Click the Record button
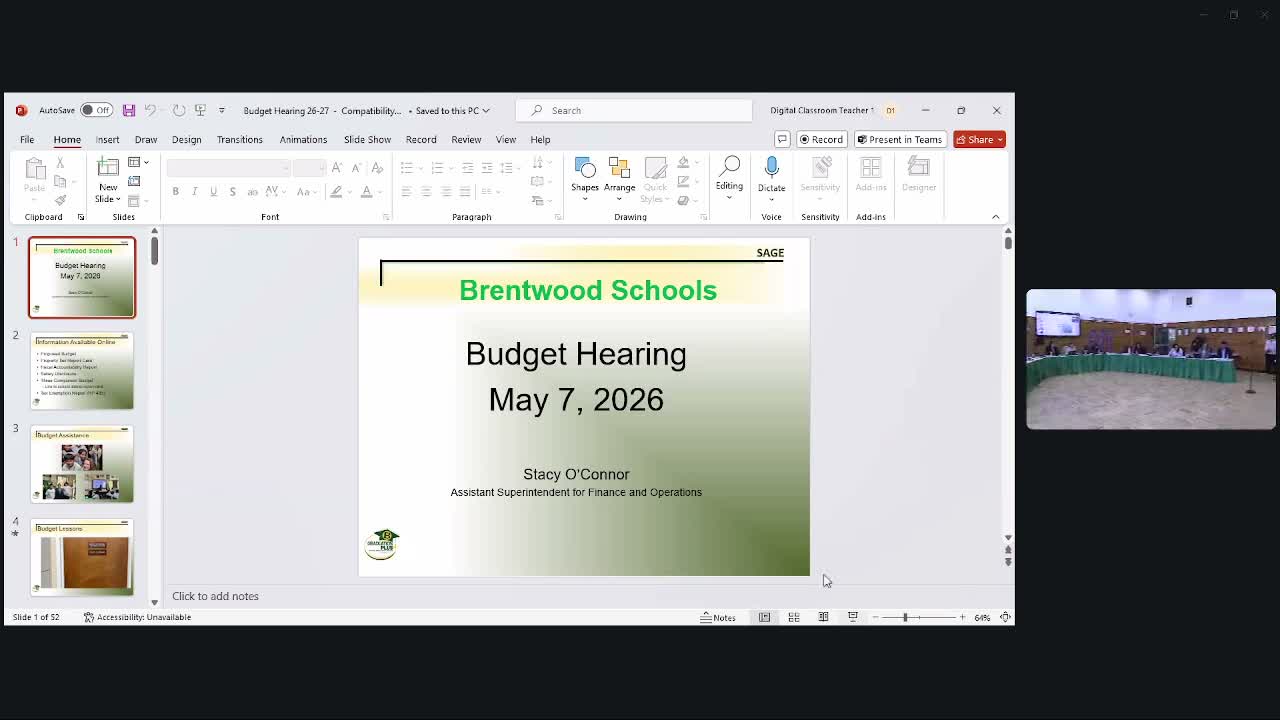This screenshot has height=720, width=1280. 821,139
